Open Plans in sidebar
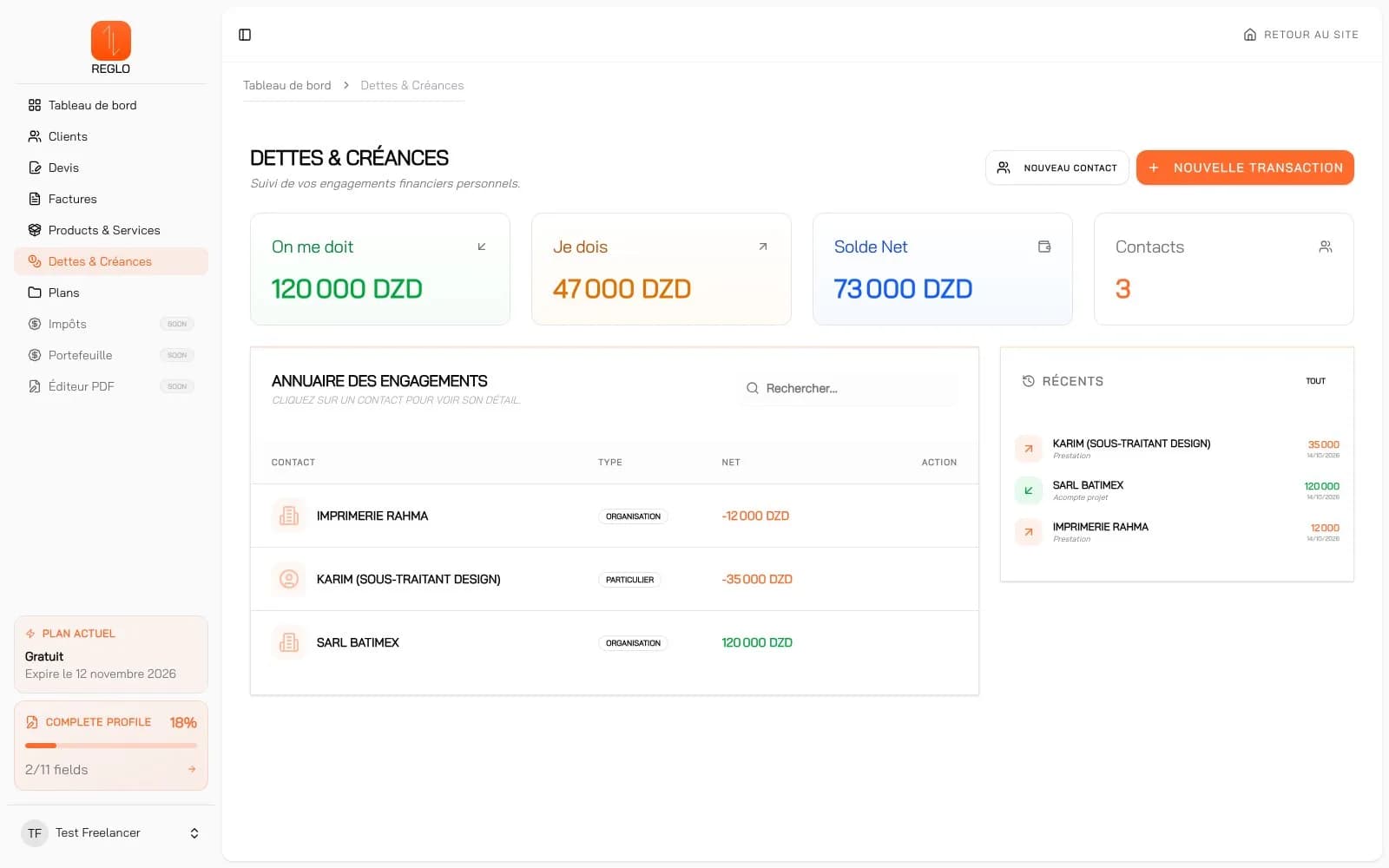 click(x=111, y=293)
